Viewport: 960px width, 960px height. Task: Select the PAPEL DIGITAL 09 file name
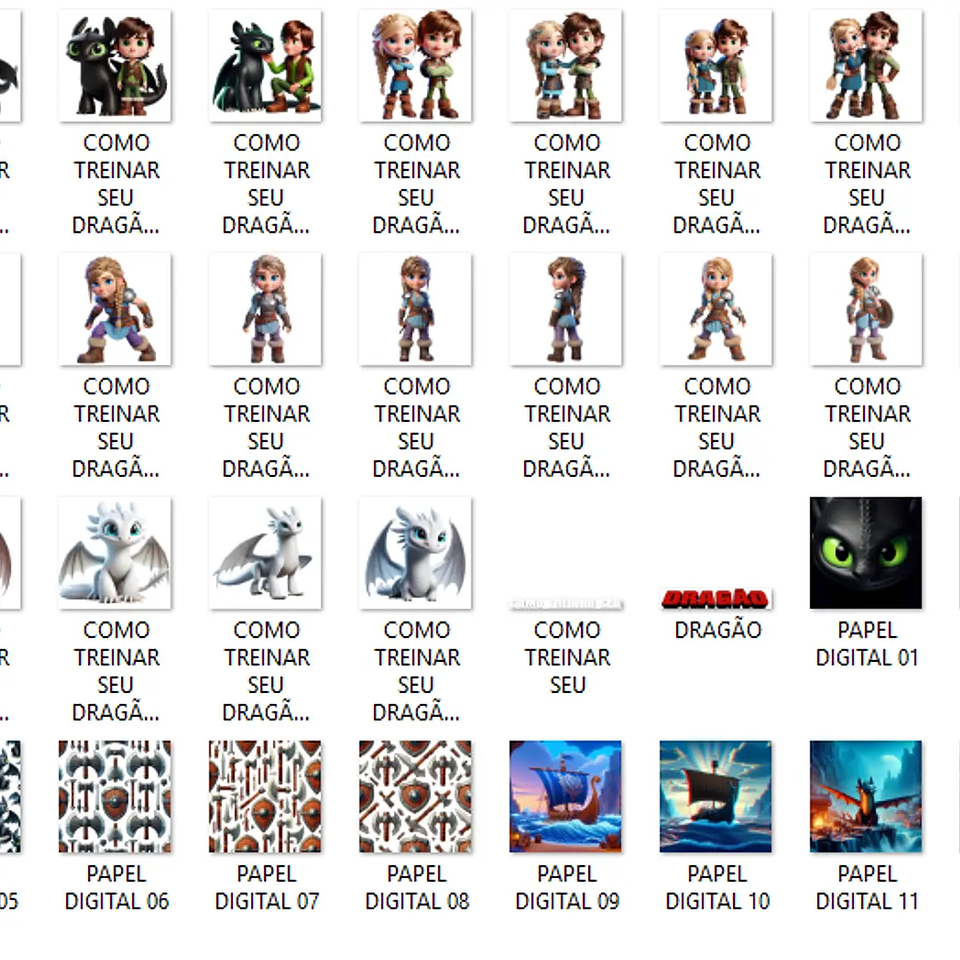(x=567, y=887)
